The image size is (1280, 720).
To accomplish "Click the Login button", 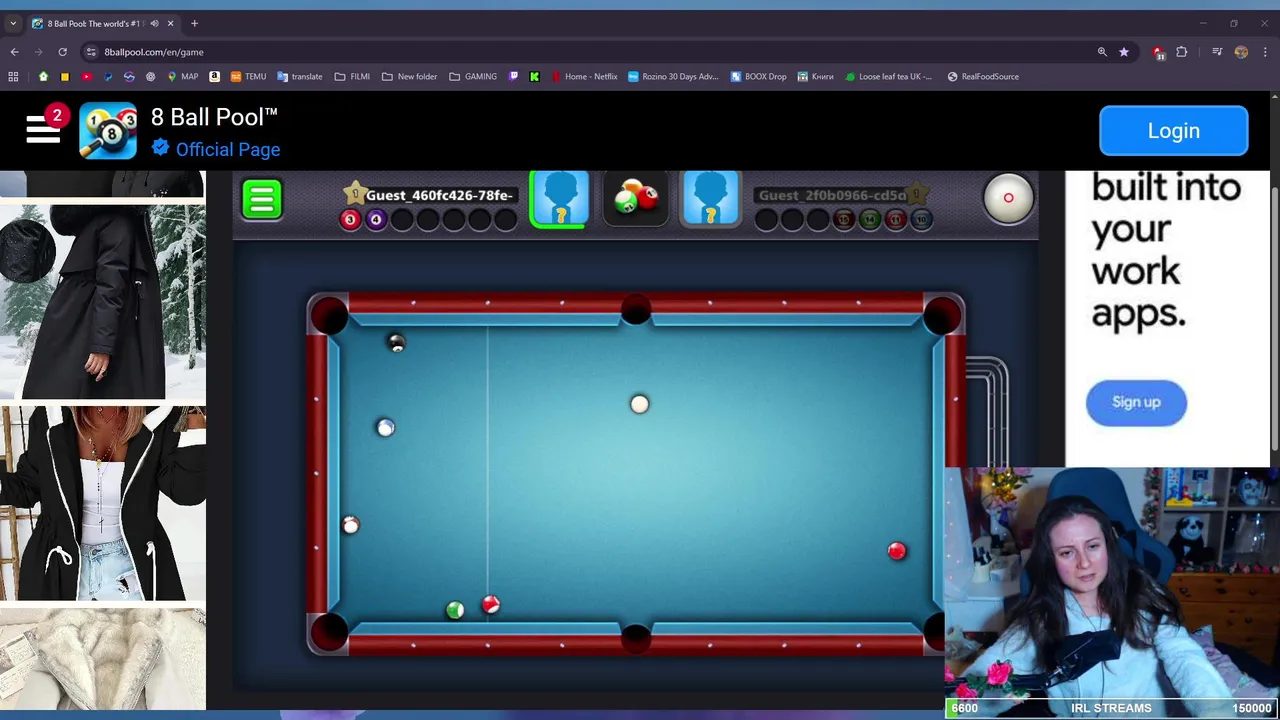I will [x=1174, y=131].
